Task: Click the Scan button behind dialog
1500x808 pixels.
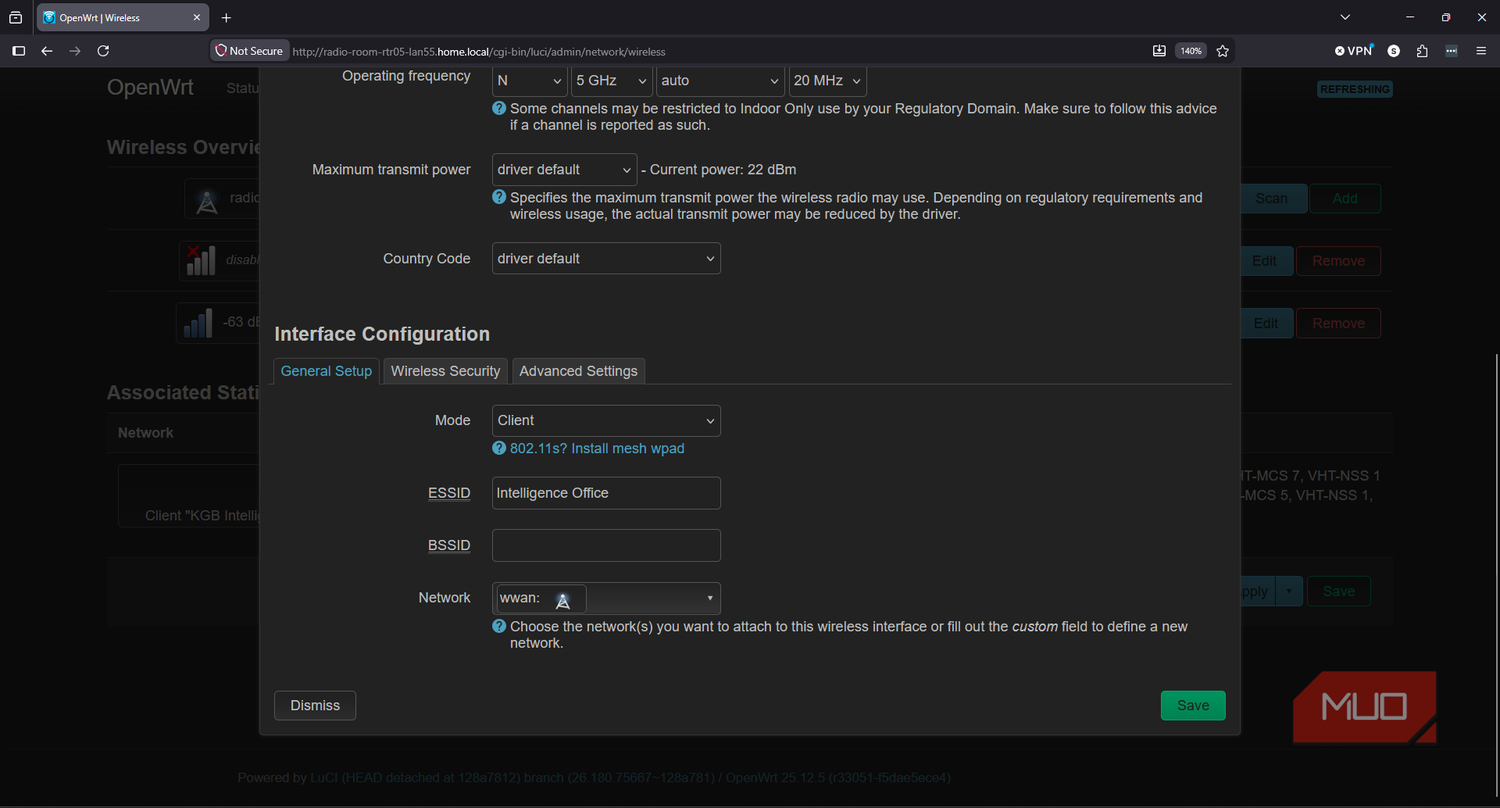Action: 1271,198
